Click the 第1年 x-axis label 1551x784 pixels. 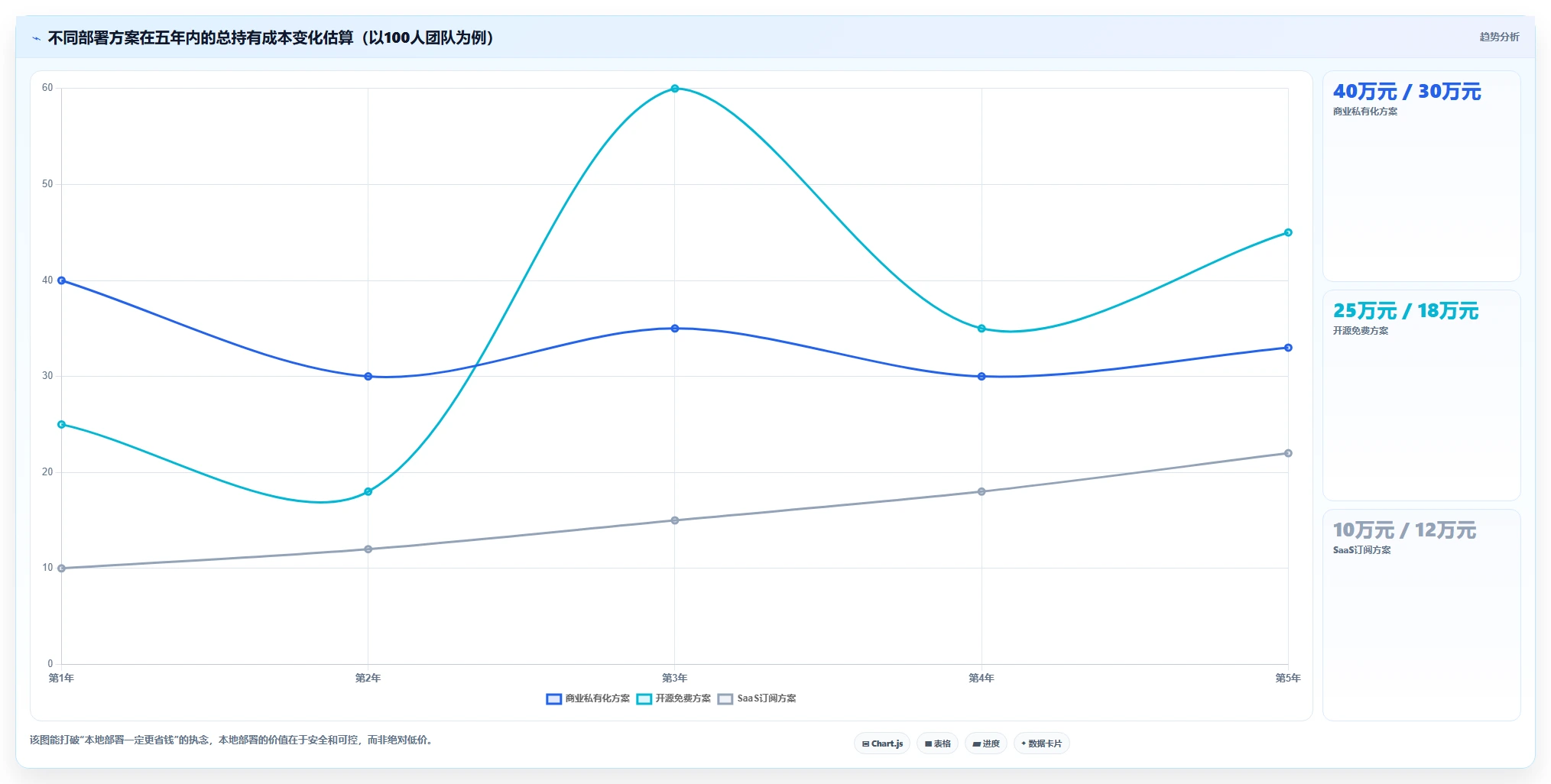[x=61, y=679]
